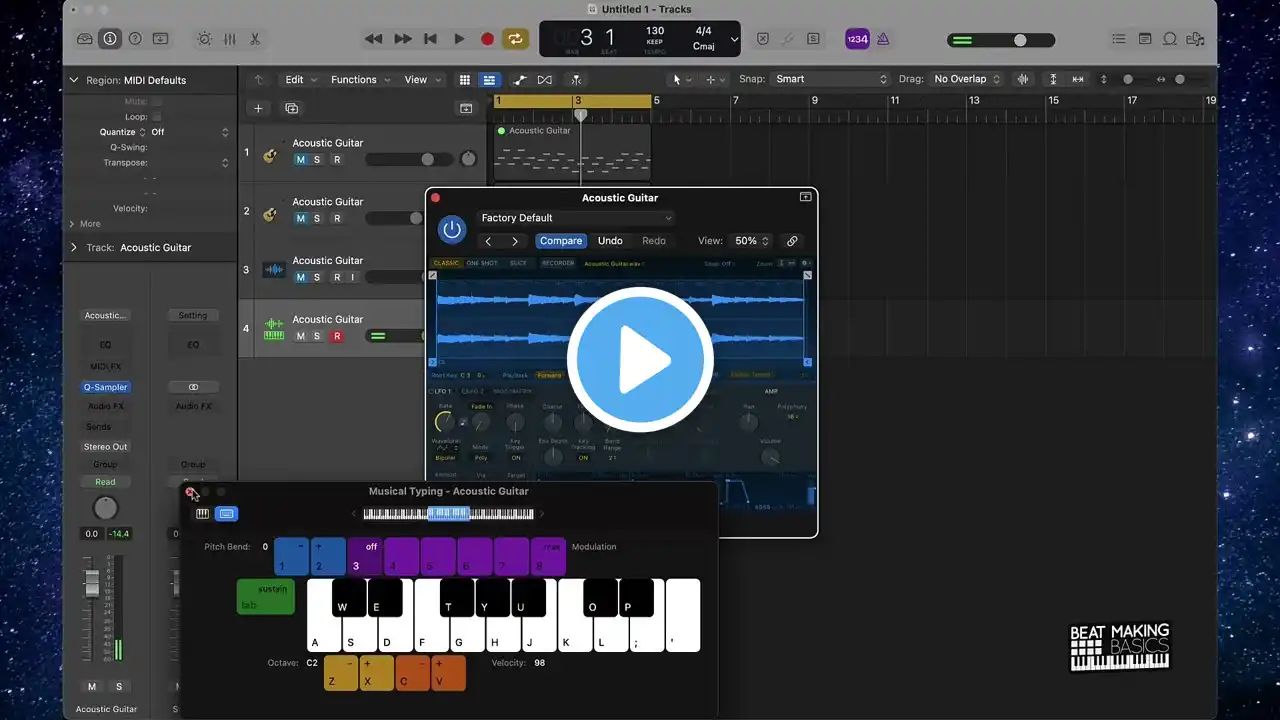Click the duplicate track icon

pyautogui.click(x=292, y=108)
